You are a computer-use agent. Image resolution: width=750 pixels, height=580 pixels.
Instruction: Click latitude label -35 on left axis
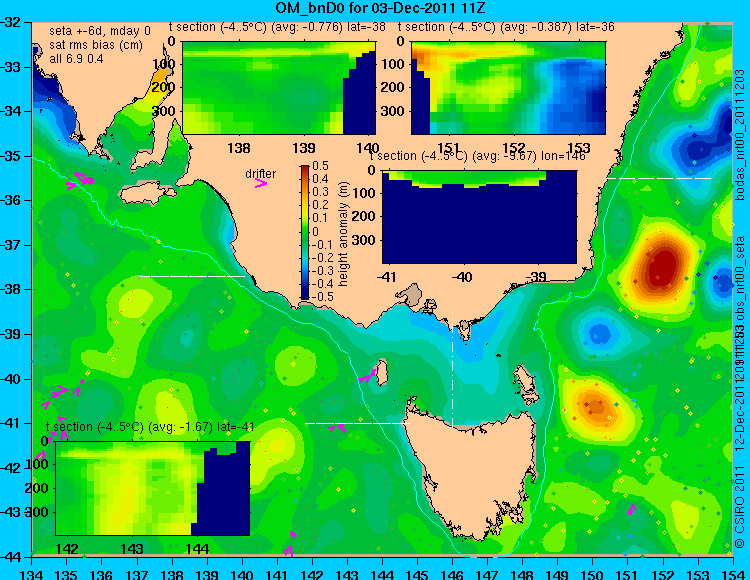(x=11, y=156)
